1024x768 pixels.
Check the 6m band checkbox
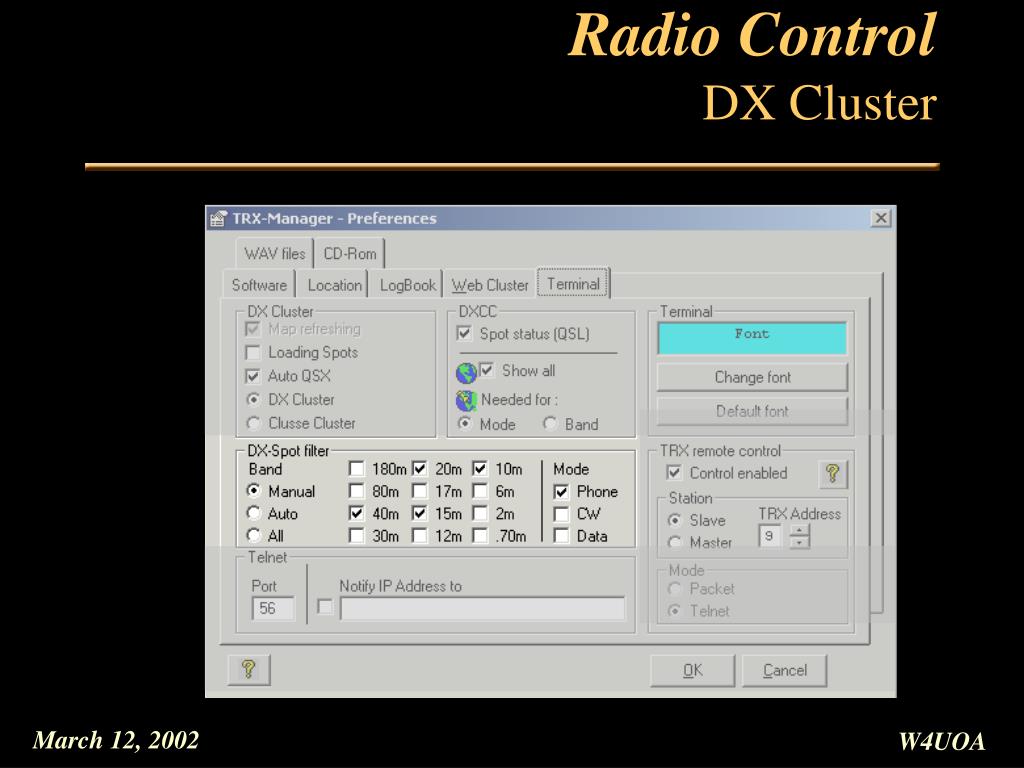coord(480,491)
